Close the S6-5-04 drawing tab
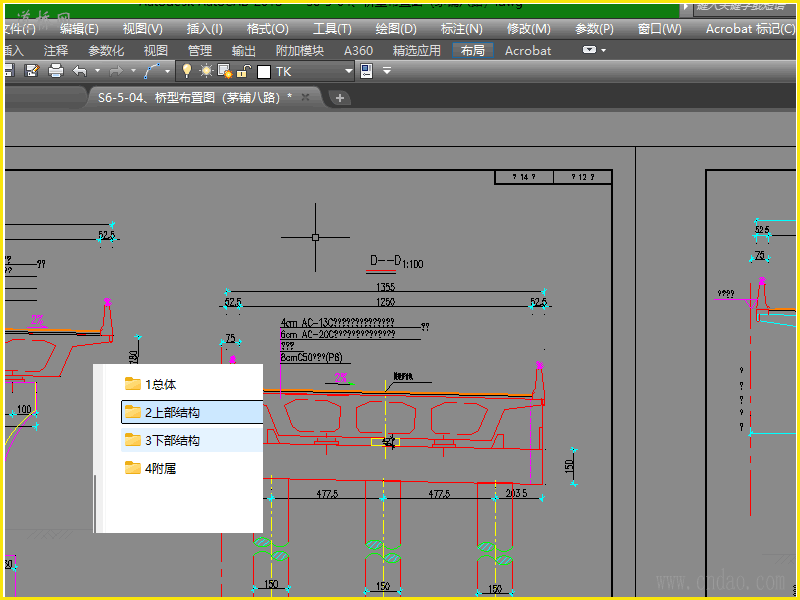Screen dimensions: 800x600 tap(306, 97)
